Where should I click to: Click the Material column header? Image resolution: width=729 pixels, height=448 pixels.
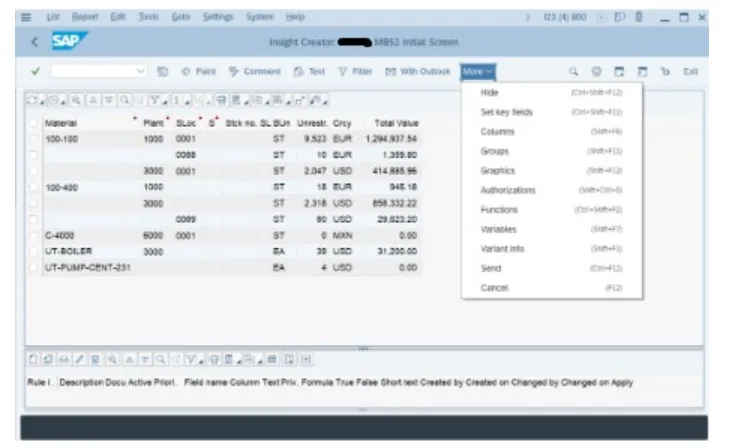[x=60, y=123]
